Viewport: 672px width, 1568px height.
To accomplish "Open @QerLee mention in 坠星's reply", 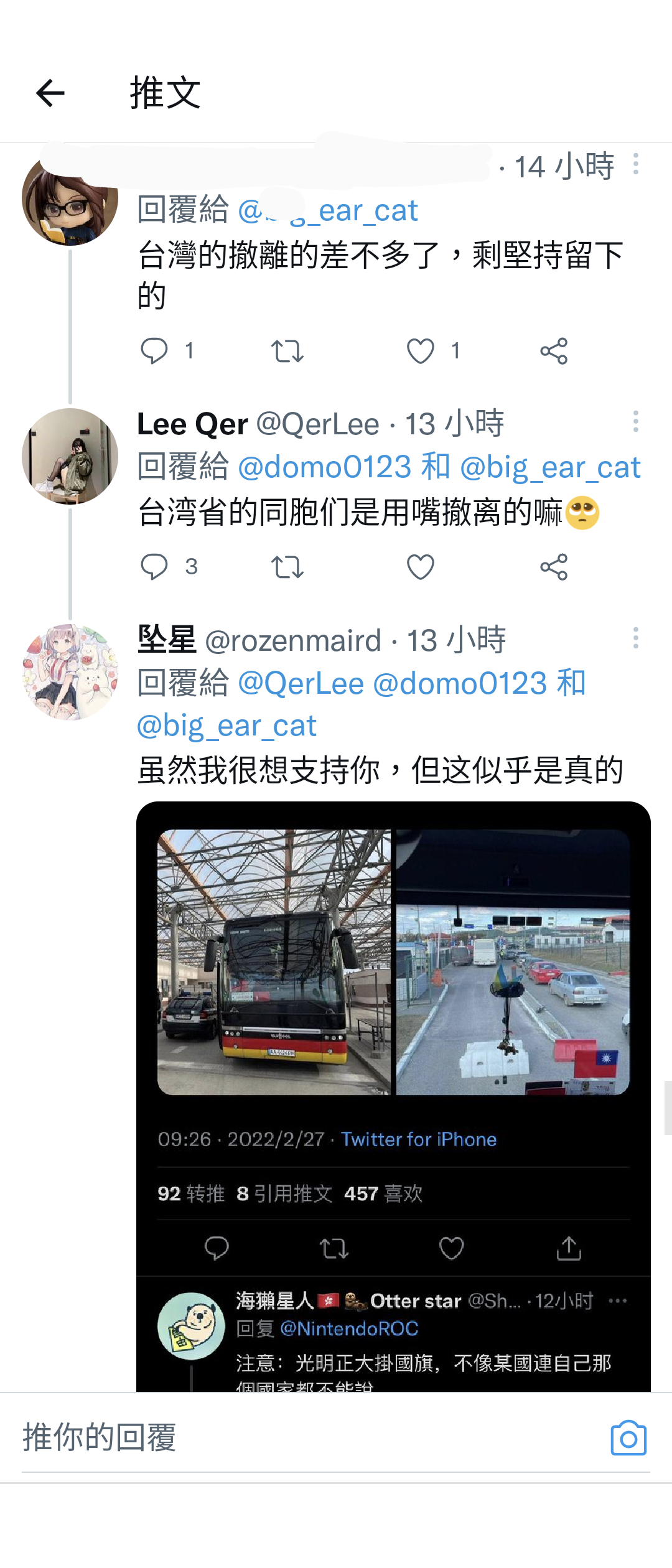I will [x=301, y=683].
